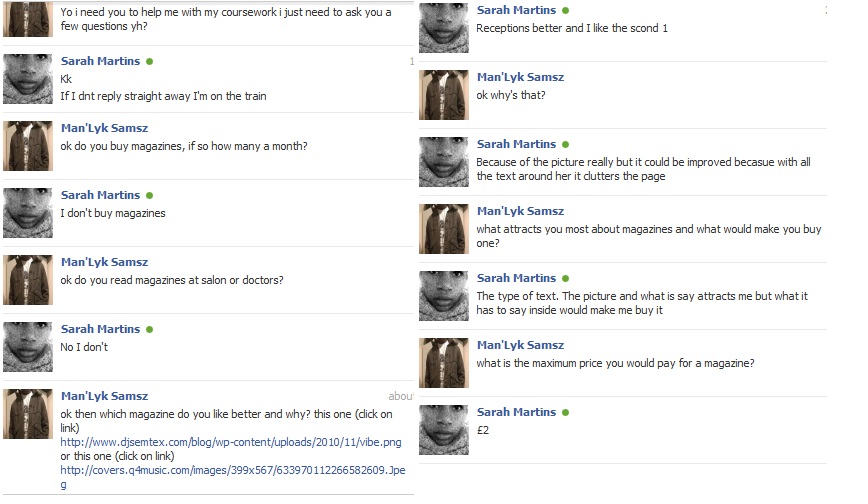868x504 pixels.
Task: Click Sarah Martins name above 'Kk' message
Action: coord(100,61)
